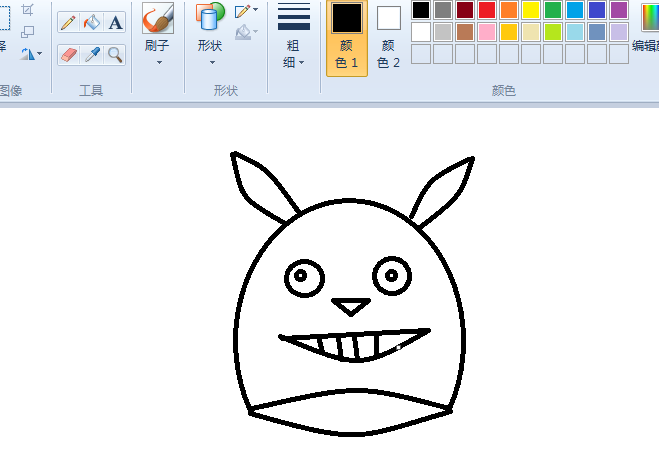Viewport: 659px width, 459px height.
Task: Pick the turquoise blue color swatch
Action: click(x=575, y=10)
